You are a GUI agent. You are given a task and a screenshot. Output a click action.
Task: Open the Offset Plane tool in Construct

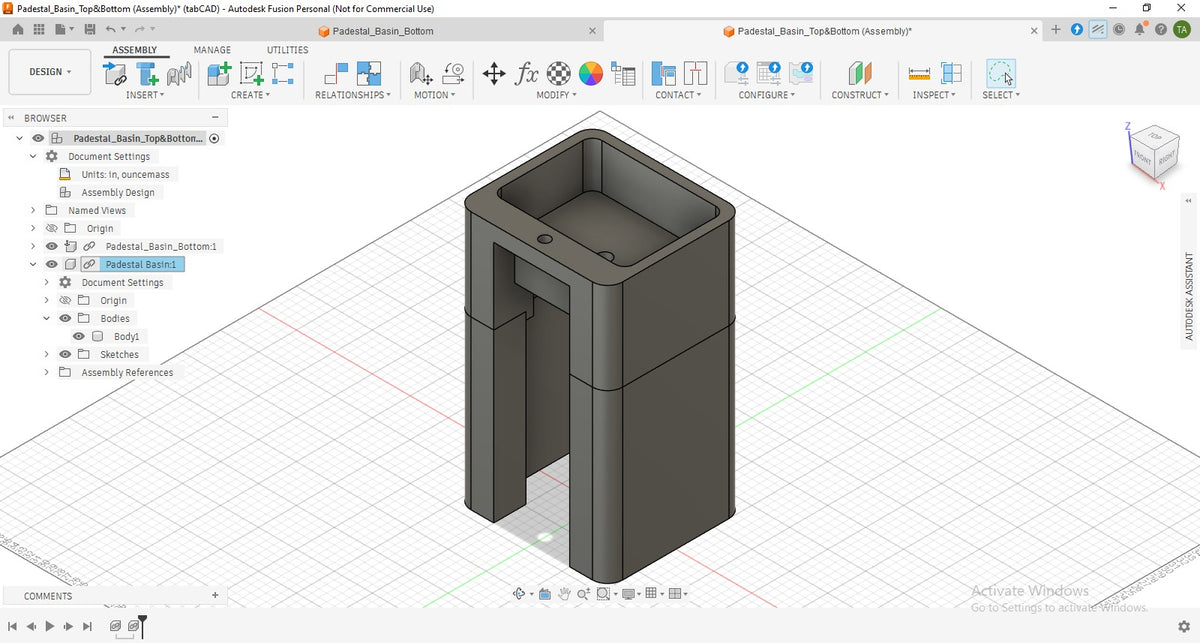point(860,73)
